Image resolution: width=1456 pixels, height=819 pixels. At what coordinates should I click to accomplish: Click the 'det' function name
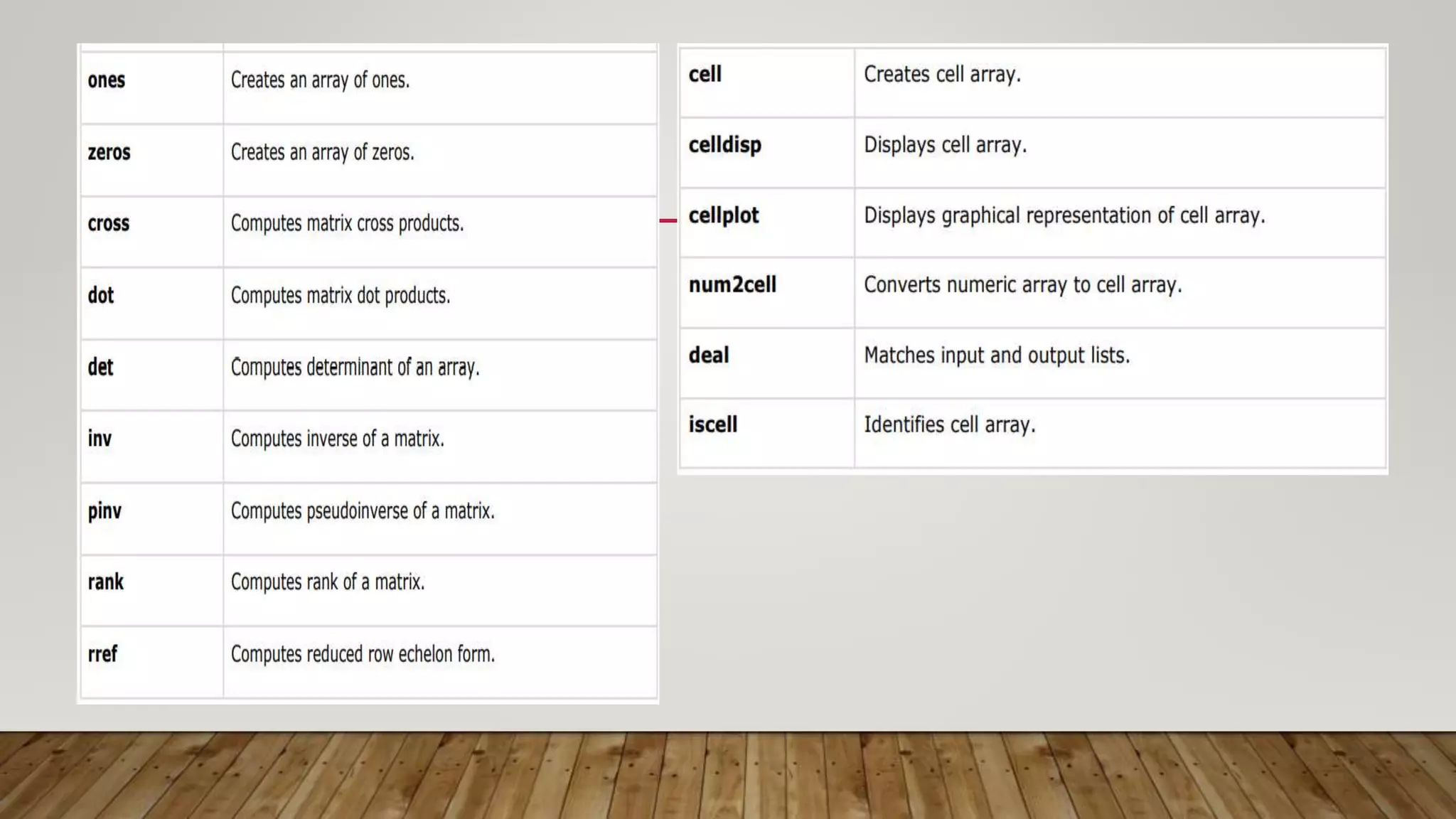(100, 367)
